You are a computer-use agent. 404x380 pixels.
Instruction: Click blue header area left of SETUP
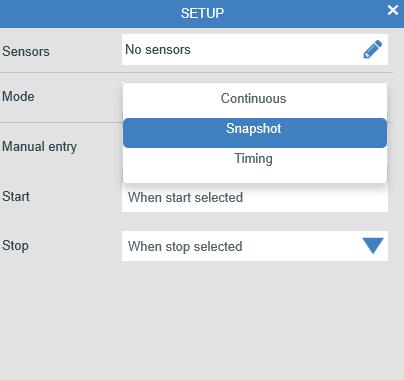point(90,13)
